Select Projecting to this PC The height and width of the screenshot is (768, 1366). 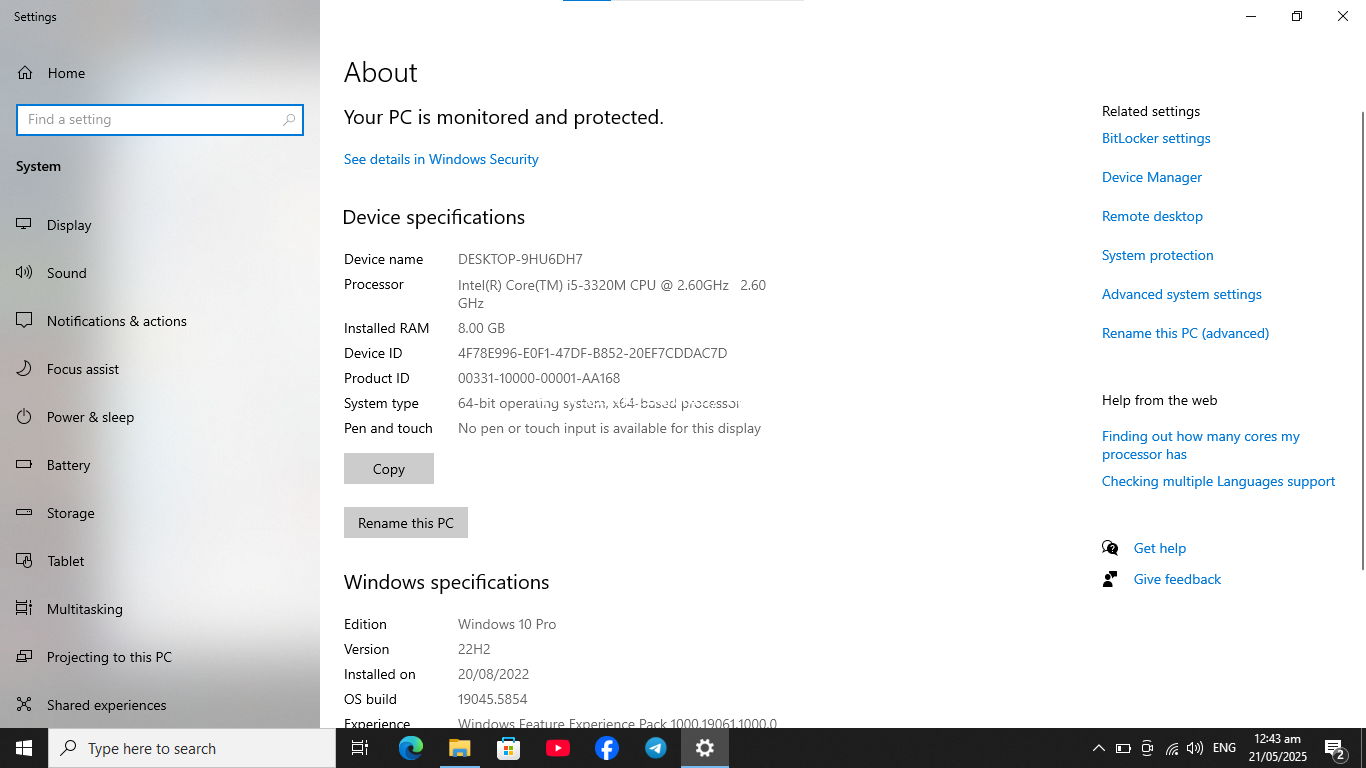(x=160, y=657)
